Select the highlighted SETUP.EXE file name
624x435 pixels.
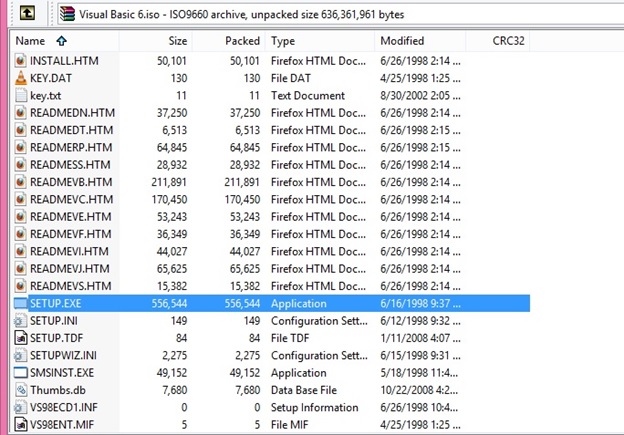55,303
